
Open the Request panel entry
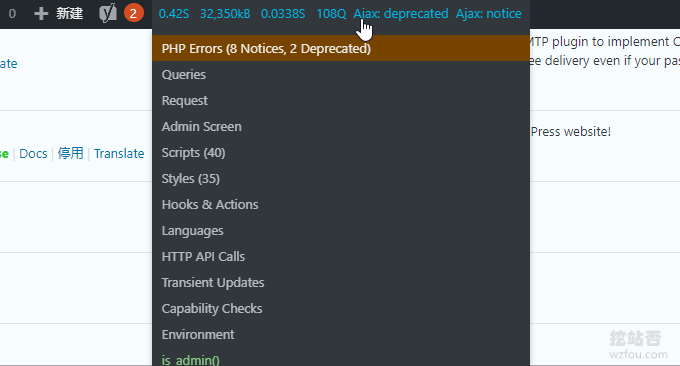(x=340, y=100)
